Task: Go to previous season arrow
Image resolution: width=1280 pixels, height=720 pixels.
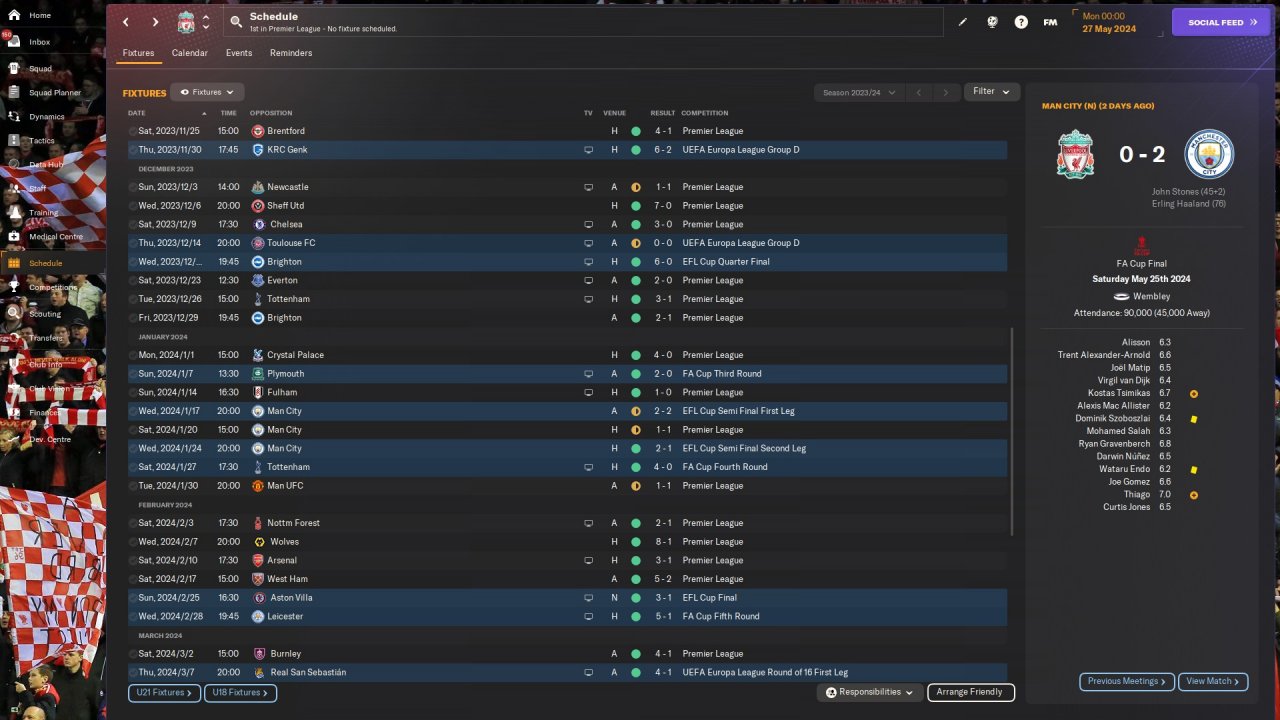Action: tap(919, 92)
